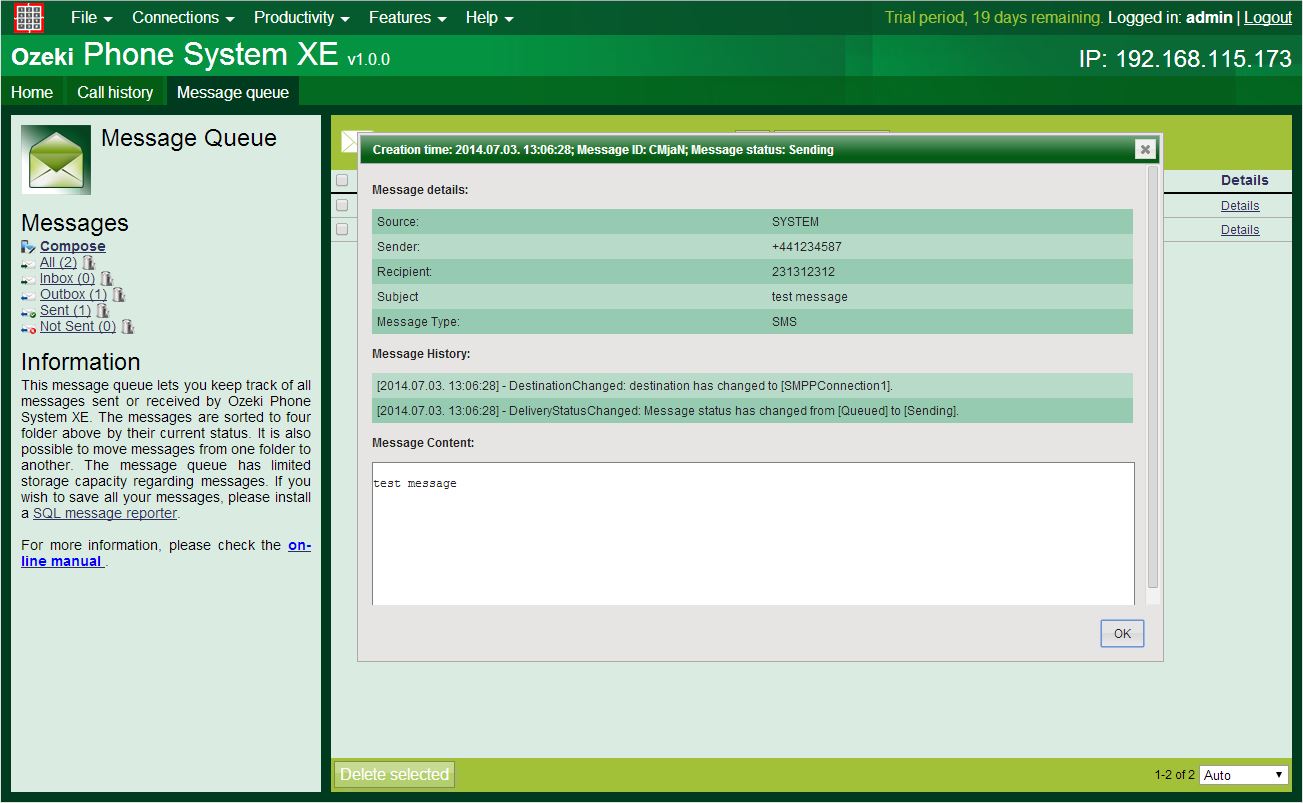Click the trash icon next to All (2)

[89, 263]
